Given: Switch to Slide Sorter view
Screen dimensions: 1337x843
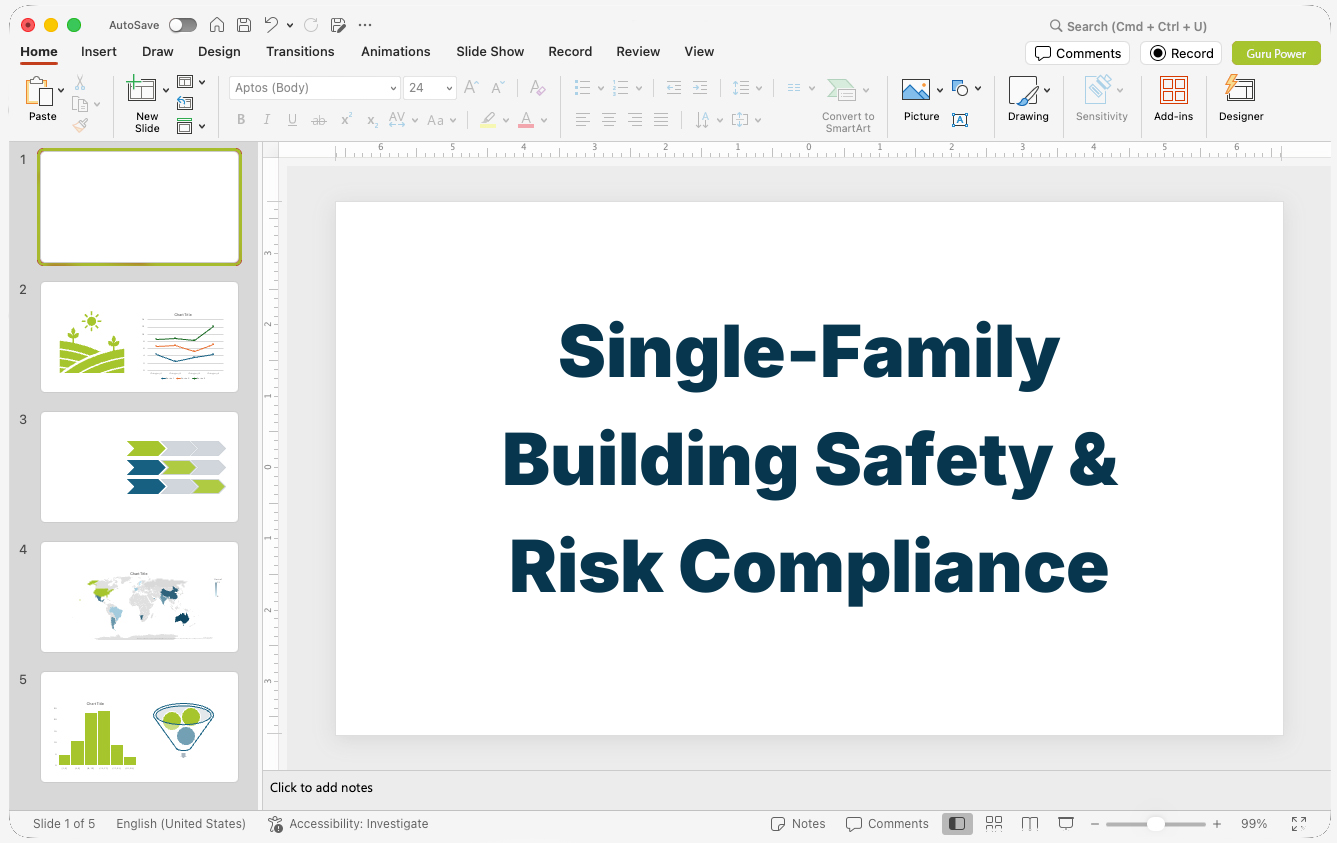Looking at the screenshot, I should point(994,824).
